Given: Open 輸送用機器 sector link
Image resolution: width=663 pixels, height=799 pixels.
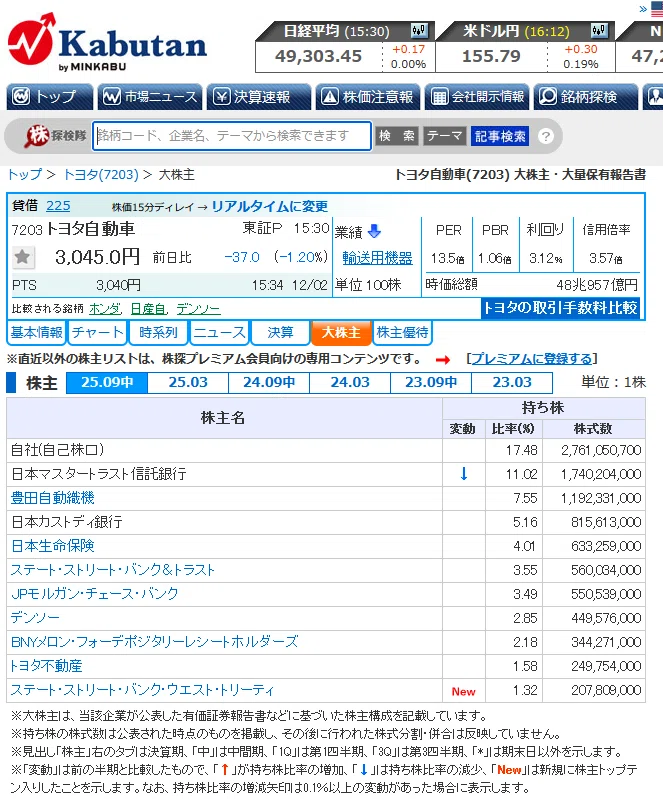Looking at the screenshot, I should click(377, 258).
